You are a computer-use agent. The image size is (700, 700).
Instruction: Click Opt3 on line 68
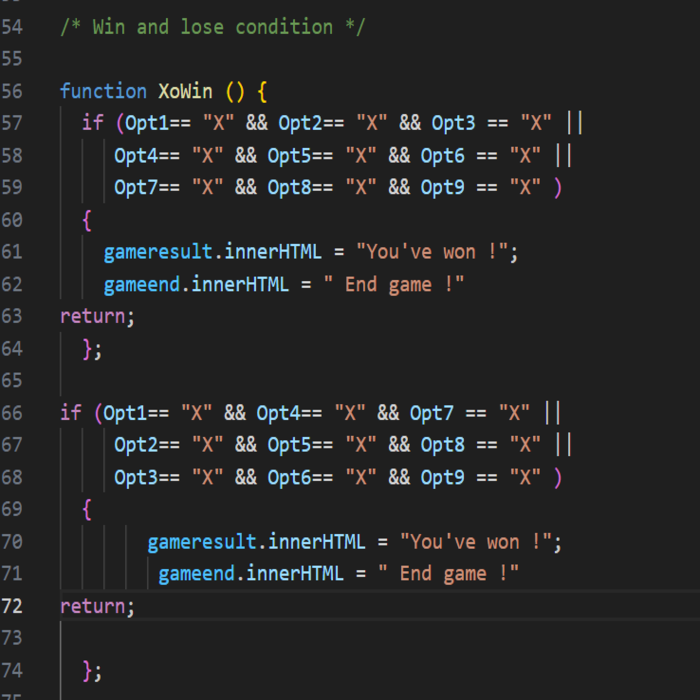click(x=136, y=477)
